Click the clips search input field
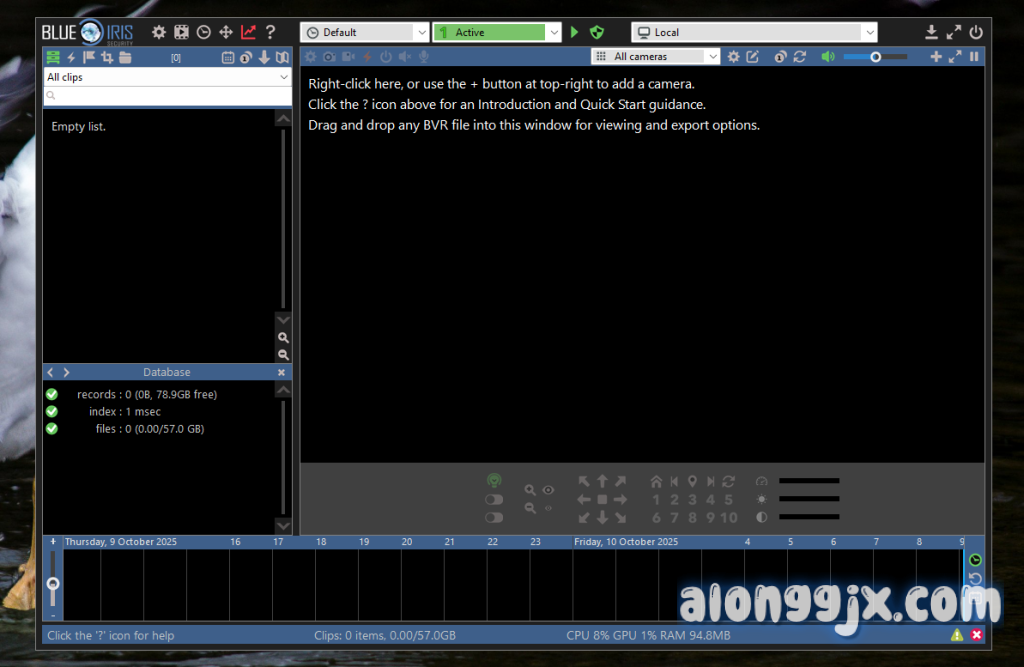The height and width of the screenshot is (667, 1024). 167,96
